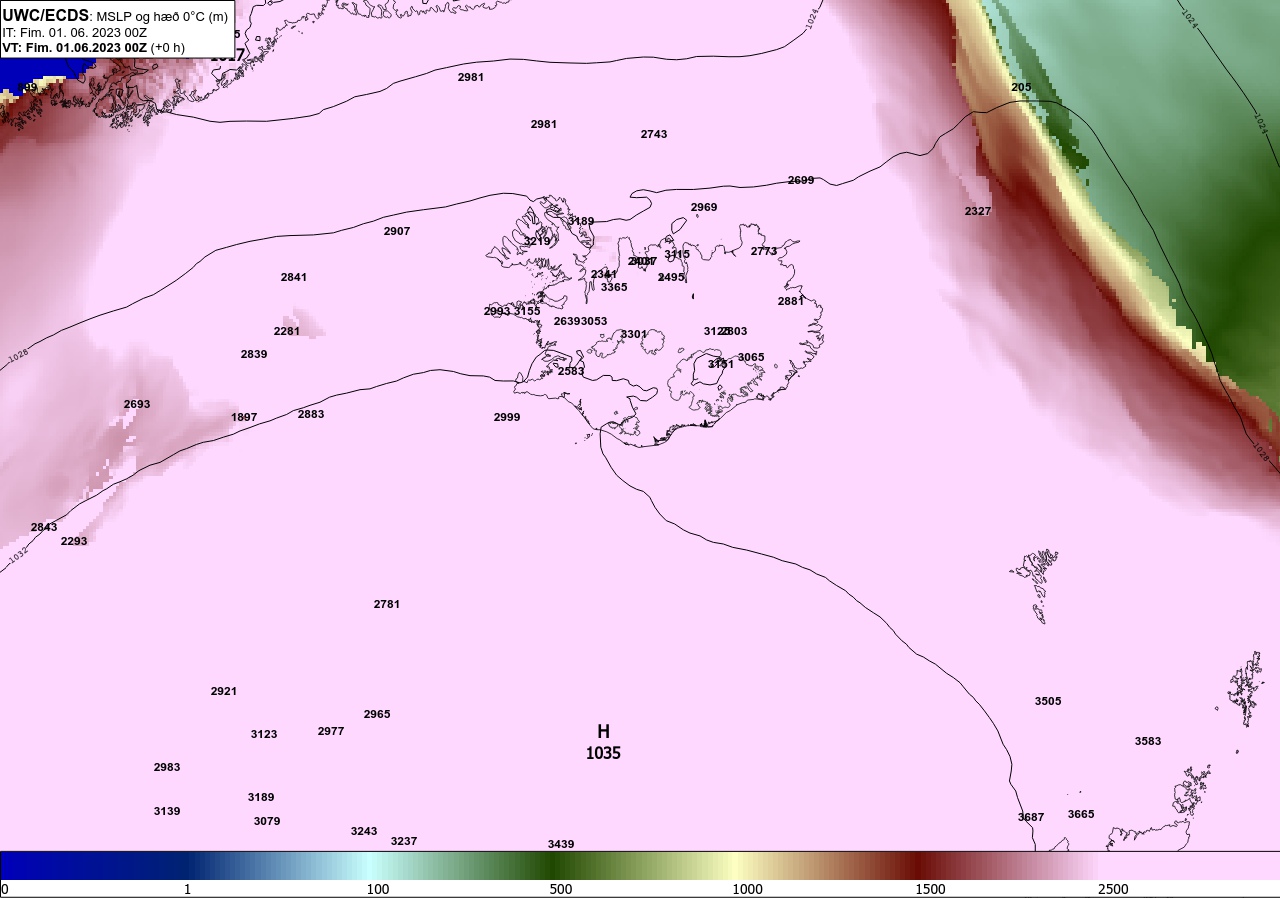Click the 2969 height value
This screenshot has height=898, width=1280.
pyautogui.click(x=704, y=207)
